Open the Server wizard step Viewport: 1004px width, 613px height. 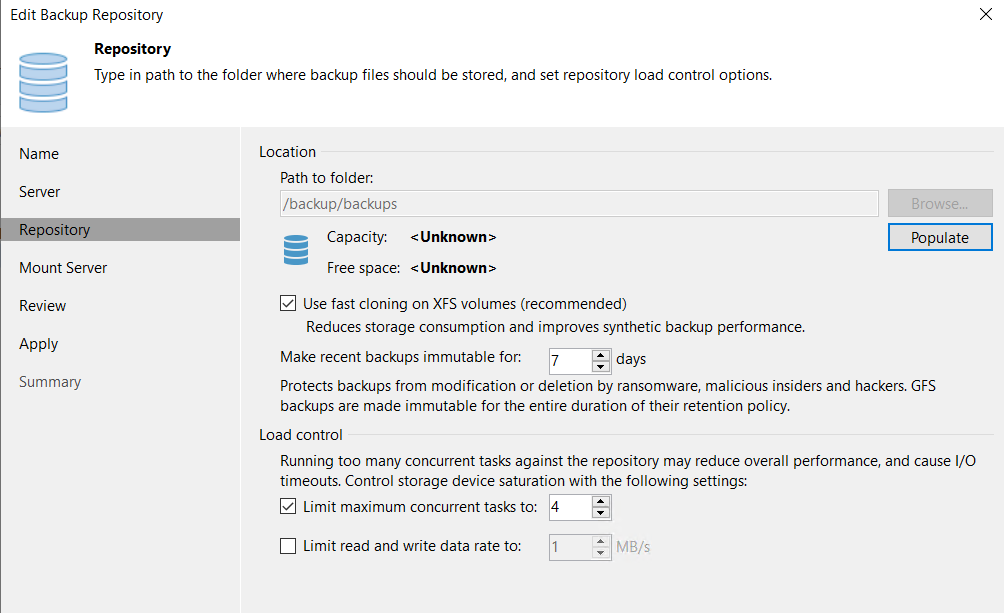(x=40, y=192)
